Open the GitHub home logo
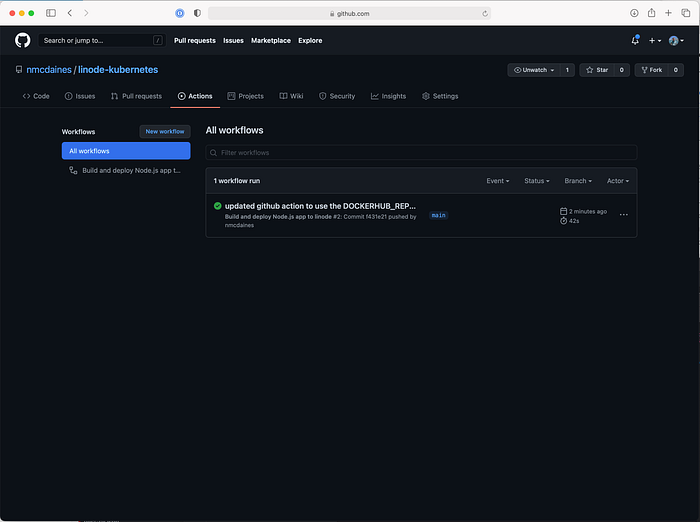The height and width of the screenshot is (522, 700). click(23, 40)
